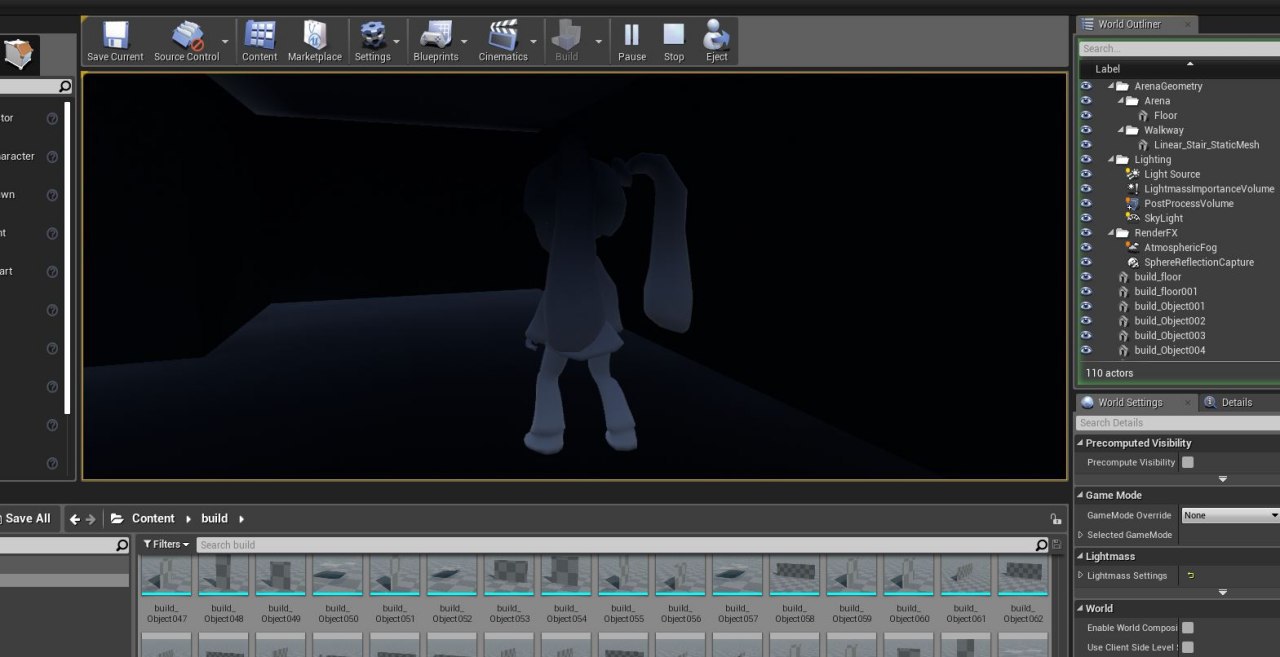Collapse the Lighting folder in outliner
The width and height of the screenshot is (1280, 657).
point(1110,160)
